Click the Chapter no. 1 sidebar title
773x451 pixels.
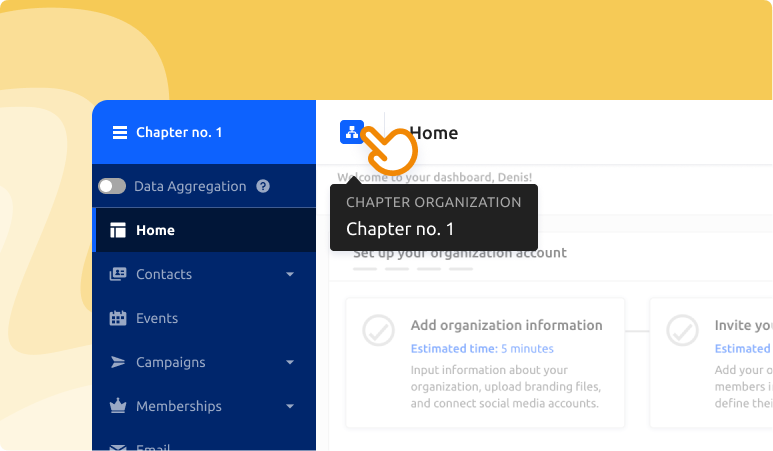179,132
